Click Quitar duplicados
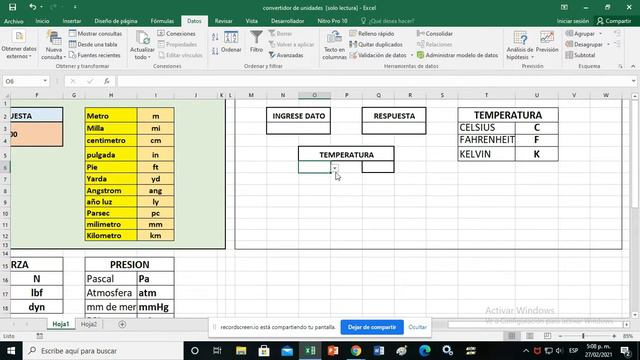The image size is (640, 360). click(x=376, y=44)
